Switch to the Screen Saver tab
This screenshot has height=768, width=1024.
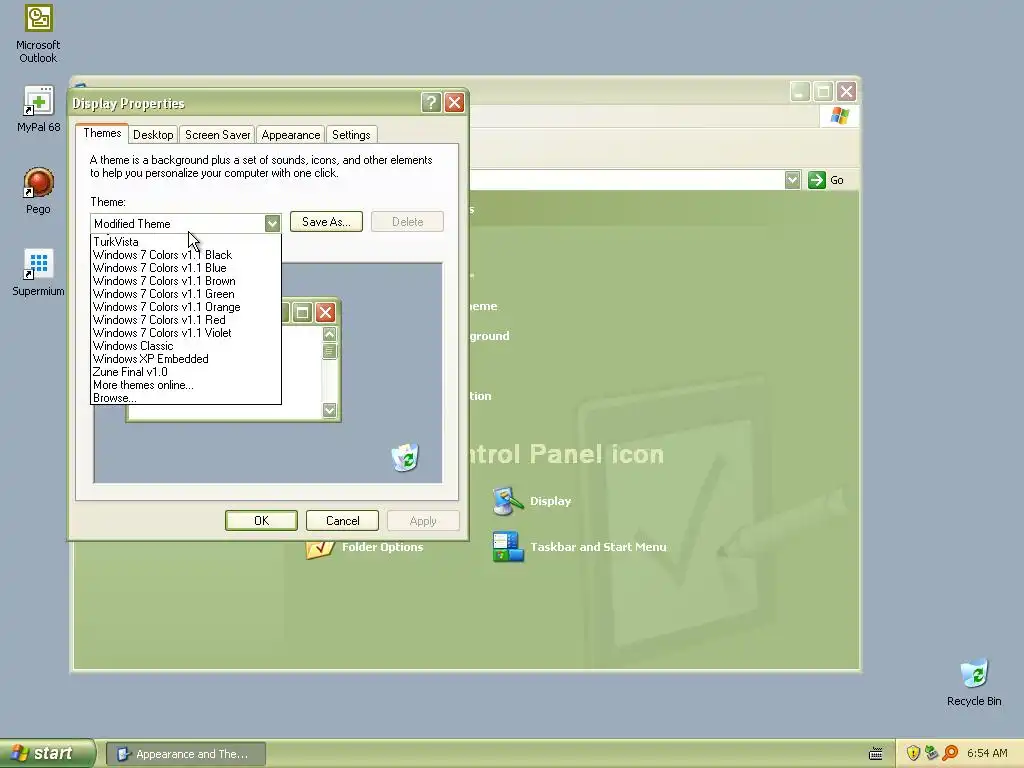pyautogui.click(x=217, y=135)
